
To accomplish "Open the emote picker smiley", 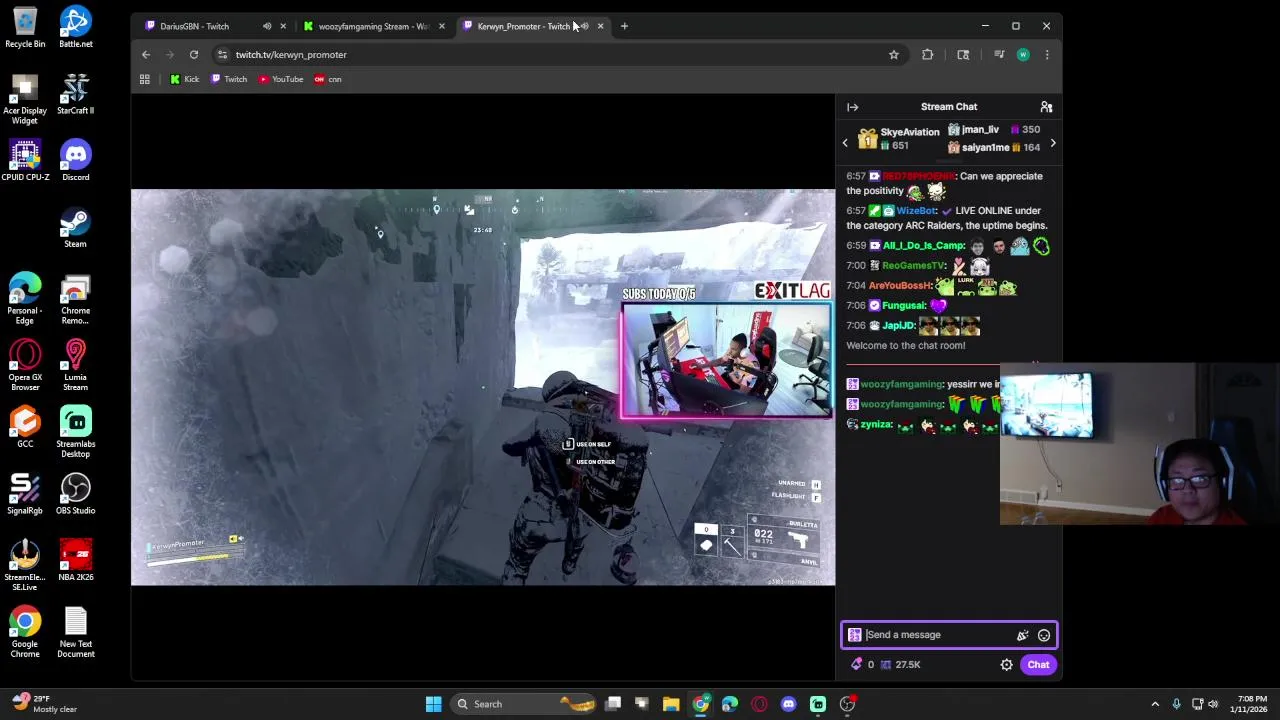I will coord(1044,635).
